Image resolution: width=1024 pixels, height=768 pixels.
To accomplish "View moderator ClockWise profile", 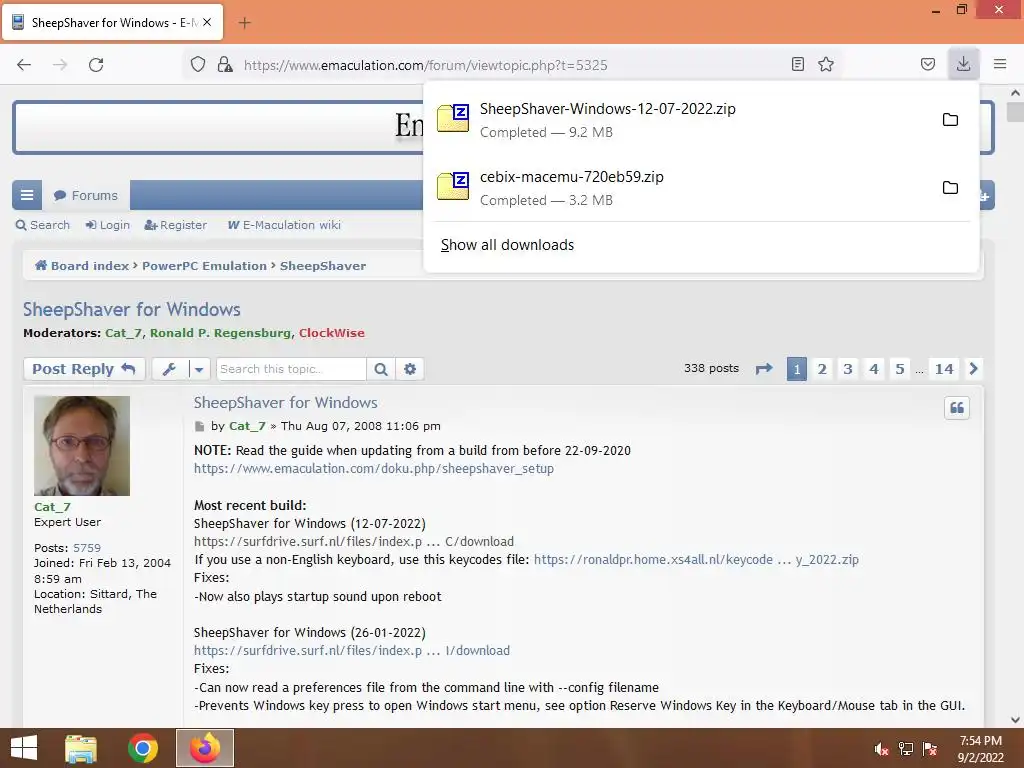I will 332,333.
